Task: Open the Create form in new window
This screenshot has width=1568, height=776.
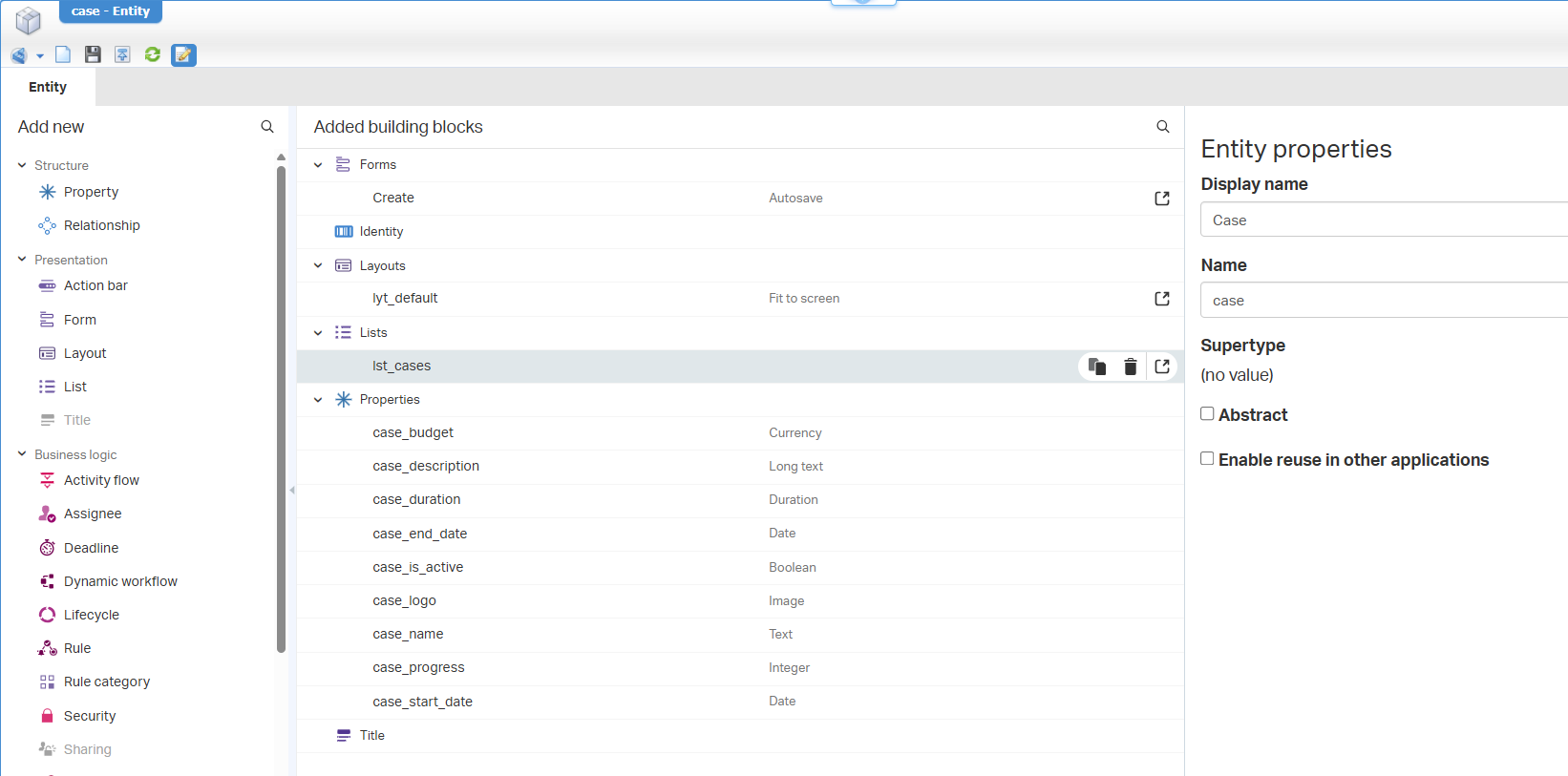Action: 1161,199
